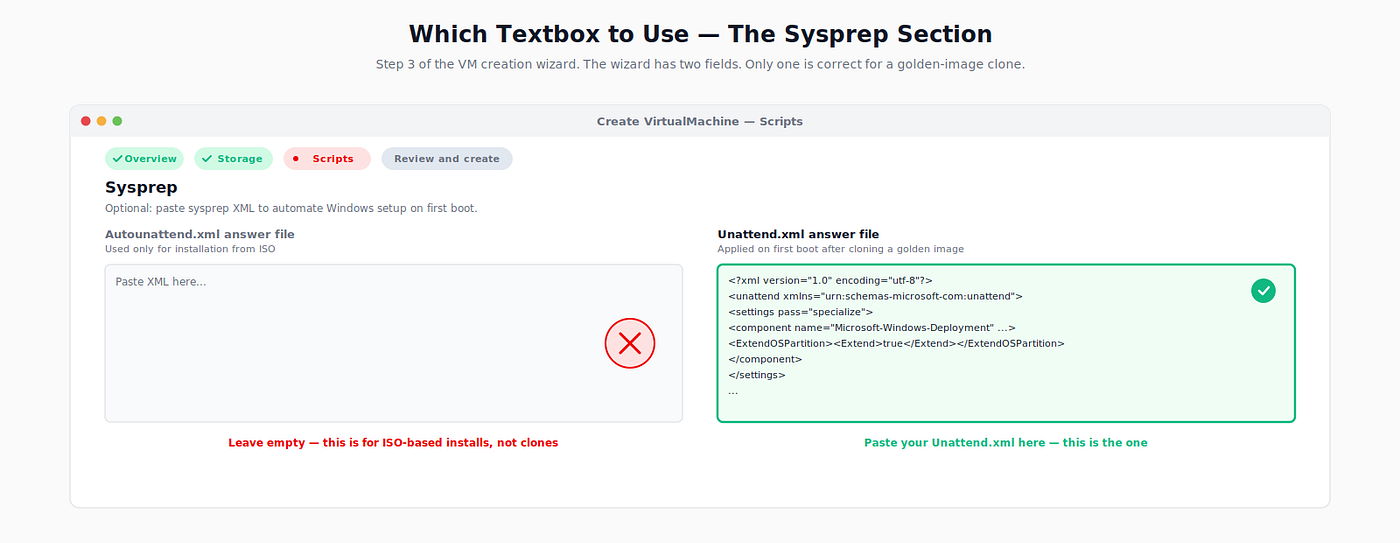Screen dimensions: 1400x543
Task: Switch to the Storage wizard step
Action: (x=234, y=158)
